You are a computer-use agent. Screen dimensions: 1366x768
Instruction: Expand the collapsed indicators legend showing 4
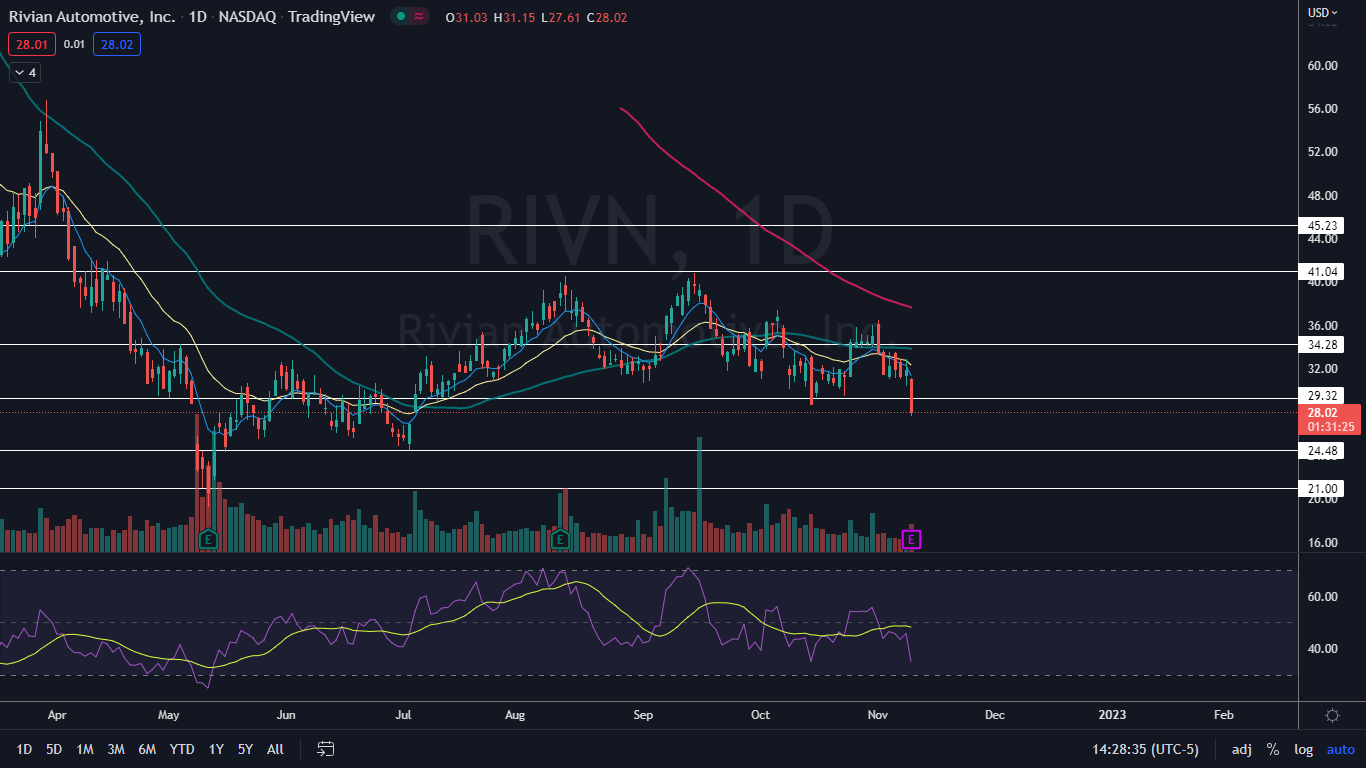24,72
